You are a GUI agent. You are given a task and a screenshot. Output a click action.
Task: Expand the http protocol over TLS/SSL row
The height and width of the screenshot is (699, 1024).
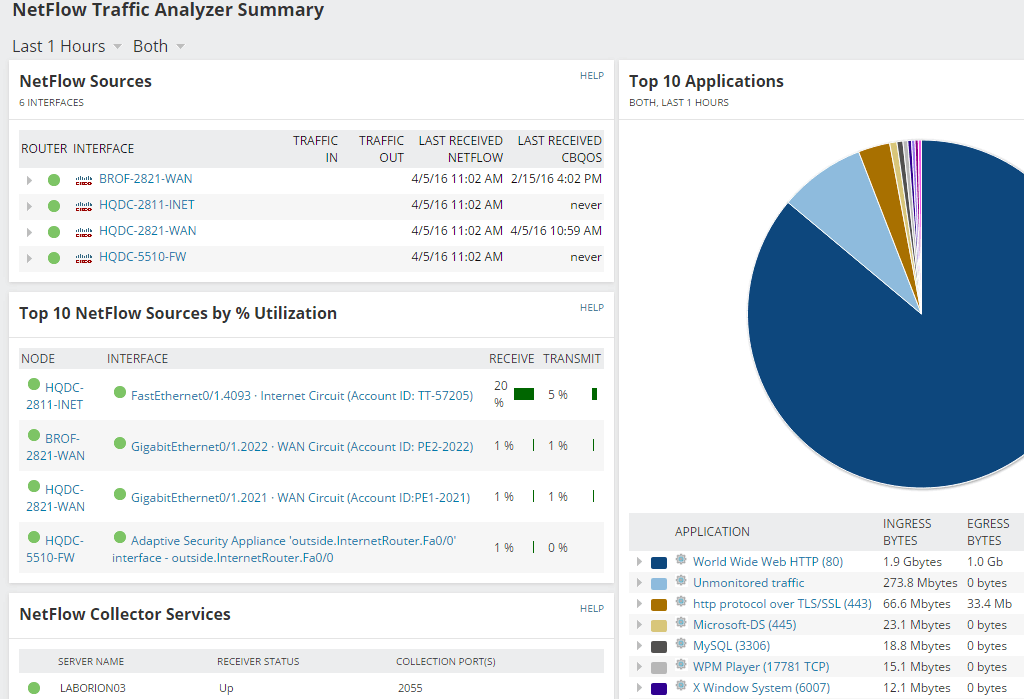640,603
